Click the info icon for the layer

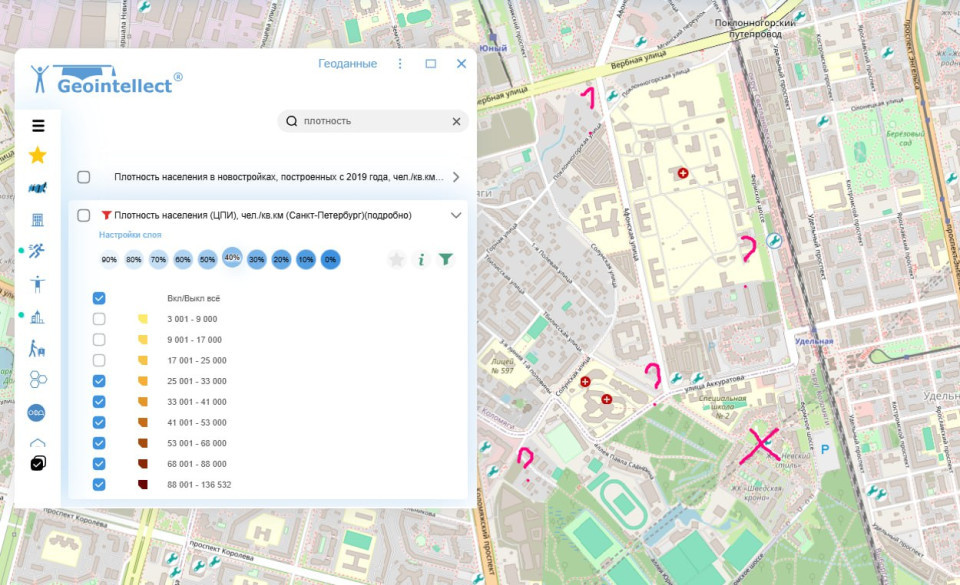[421, 260]
